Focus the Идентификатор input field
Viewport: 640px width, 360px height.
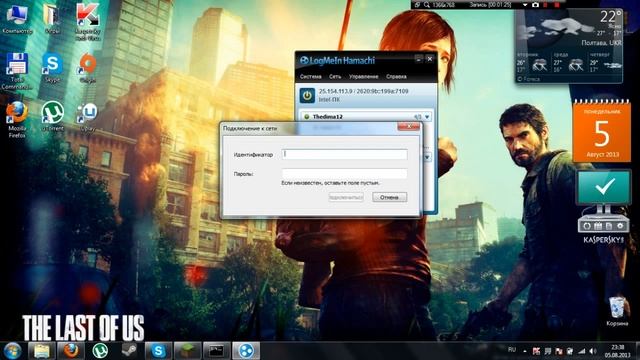pyautogui.click(x=344, y=154)
